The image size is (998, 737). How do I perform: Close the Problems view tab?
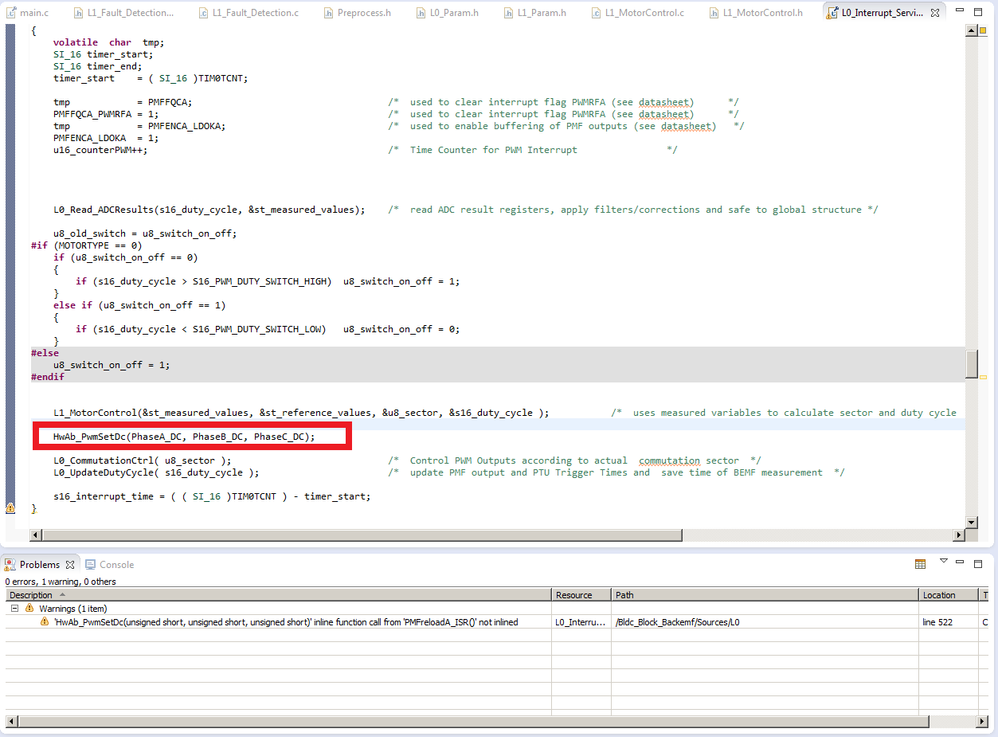(x=70, y=565)
